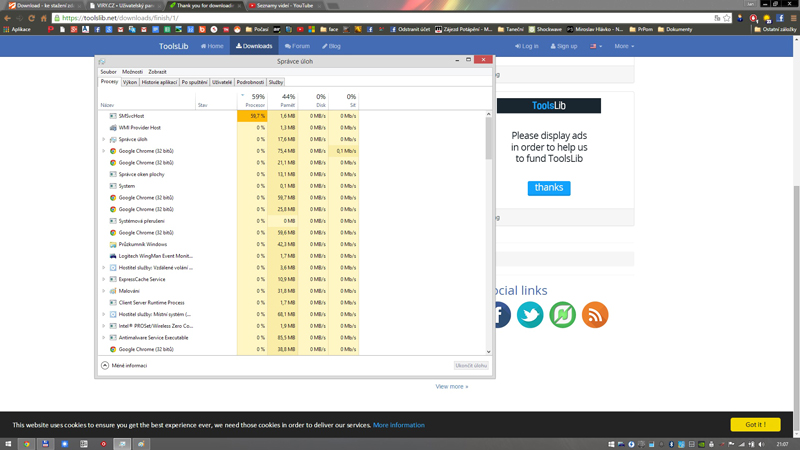Image resolution: width=800 pixels, height=450 pixels.
Task: Open the orange RSS feed icon
Action: pyautogui.click(x=595, y=315)
